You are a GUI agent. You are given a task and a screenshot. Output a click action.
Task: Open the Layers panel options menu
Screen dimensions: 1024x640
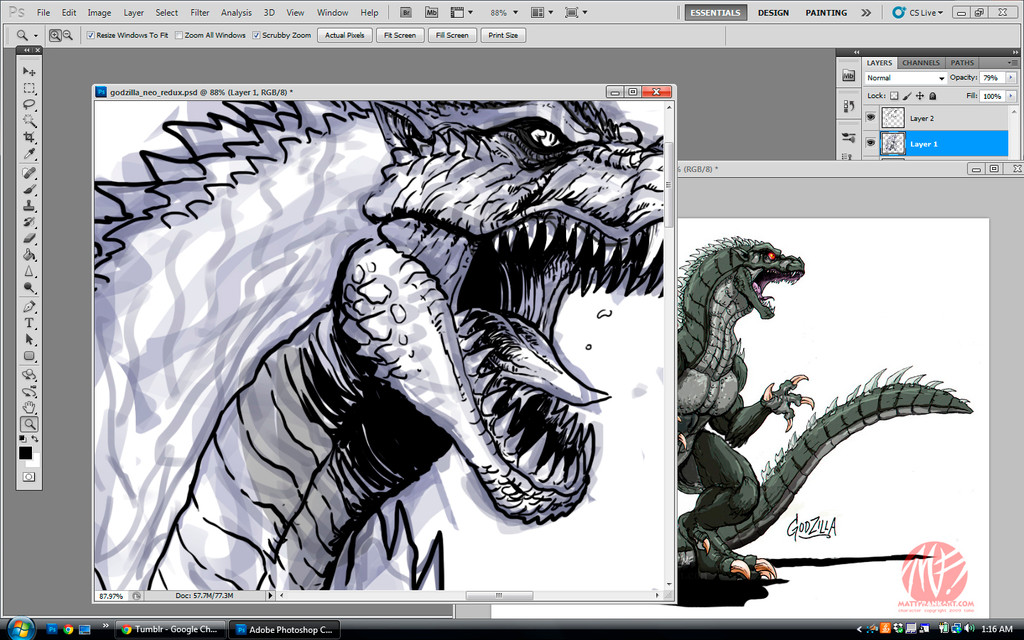(x=1013, y=63)
